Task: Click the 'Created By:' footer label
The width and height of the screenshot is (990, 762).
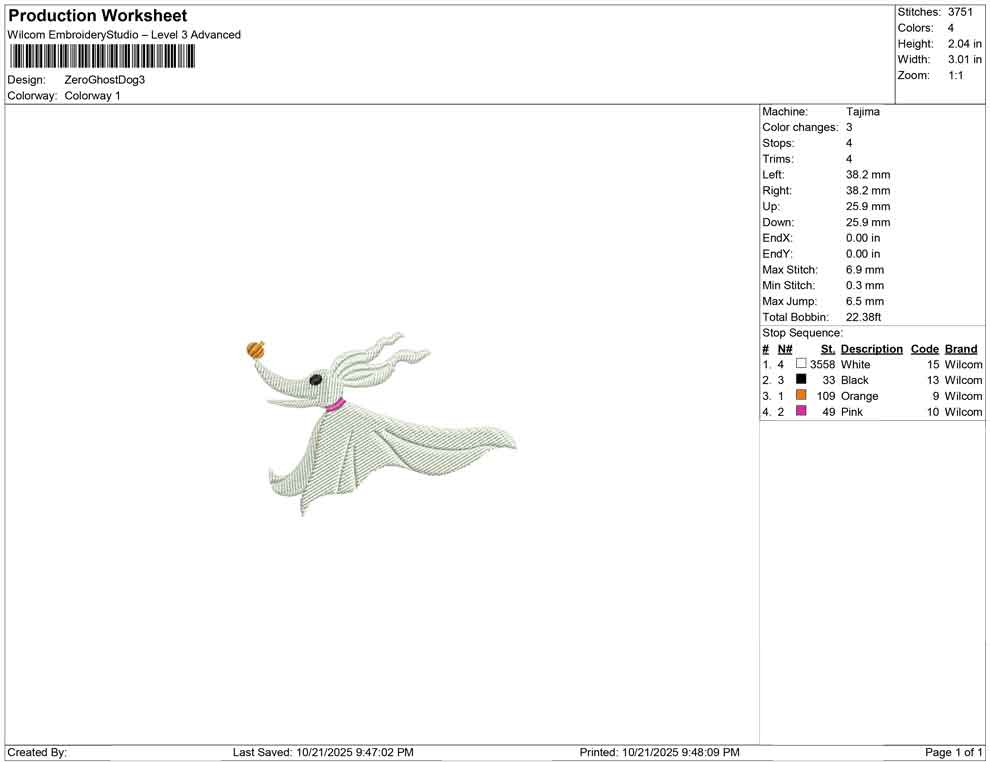Action: pos(37,753)
